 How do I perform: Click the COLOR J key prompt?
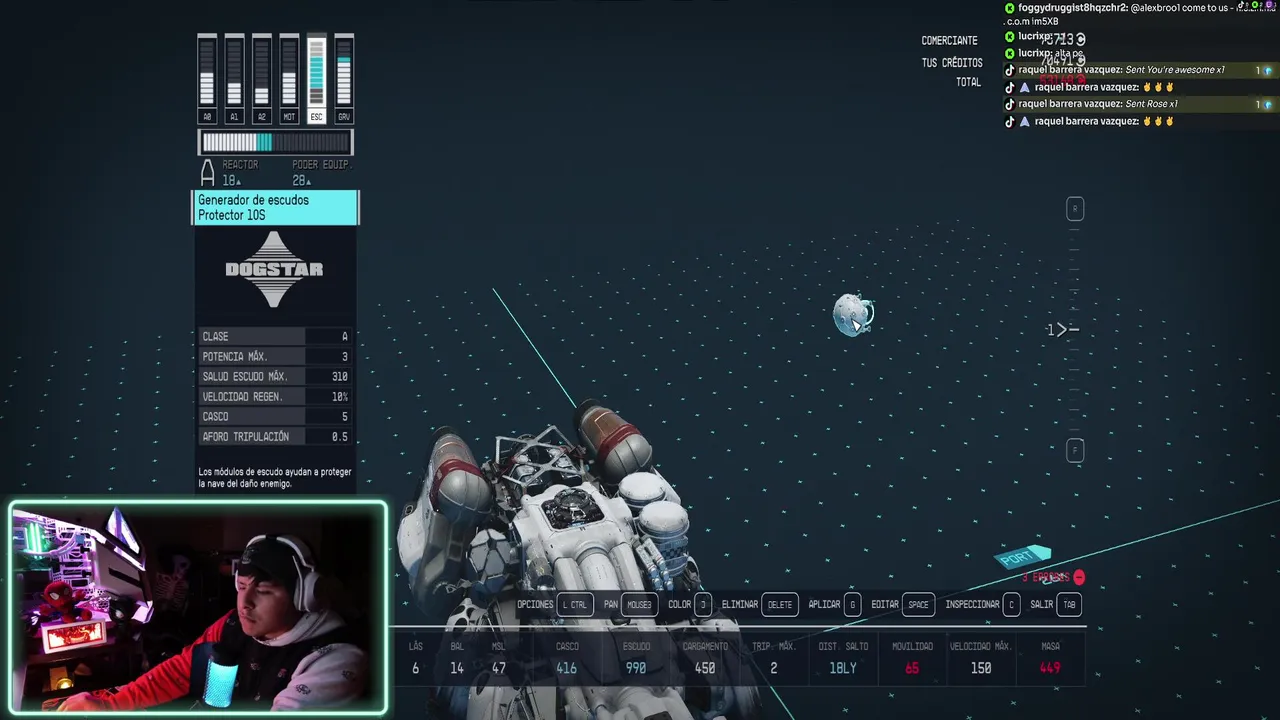(x=690, y=605)
